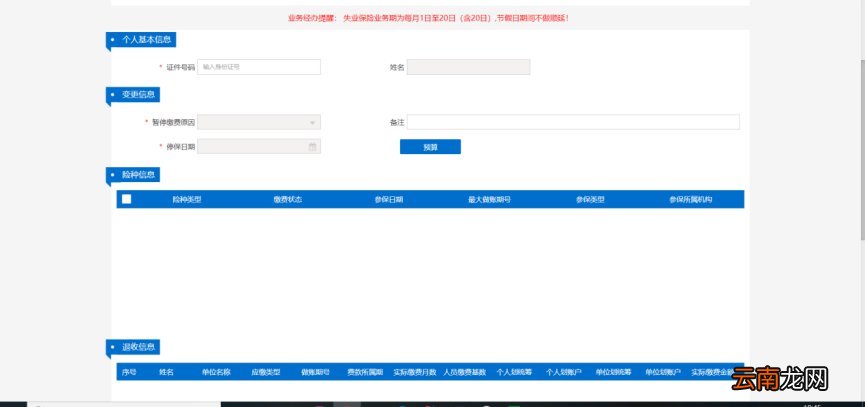Click the 最大做账期号 column header

click(x=489, y=200)
